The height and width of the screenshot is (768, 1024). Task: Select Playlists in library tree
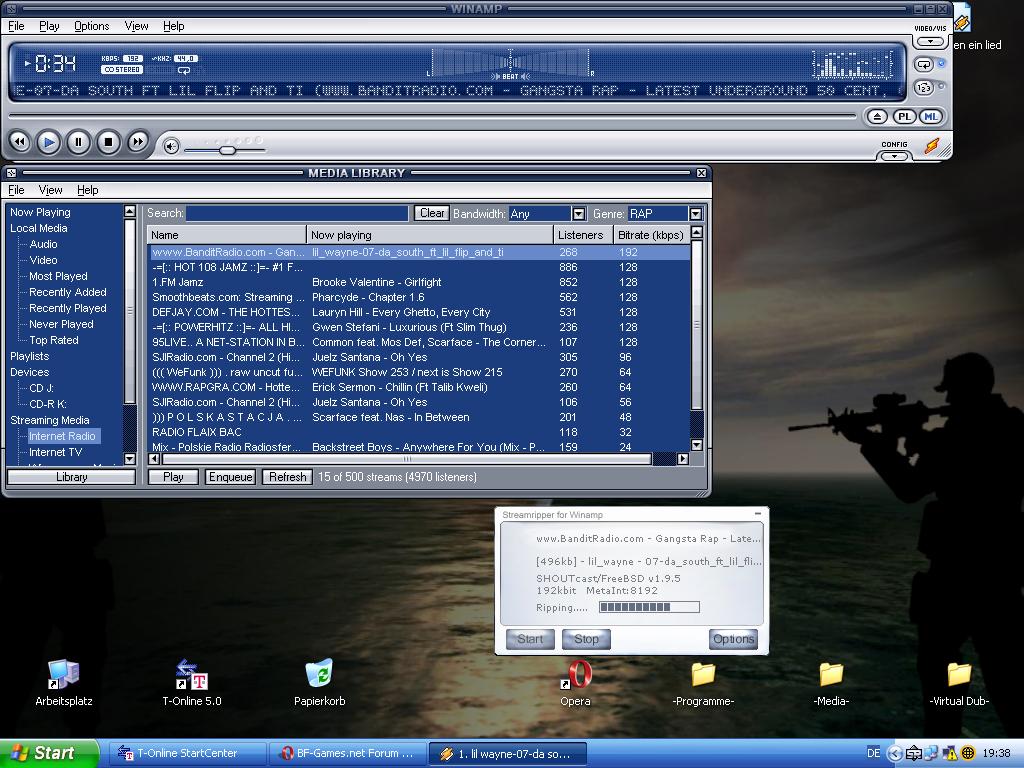point(29,356)
